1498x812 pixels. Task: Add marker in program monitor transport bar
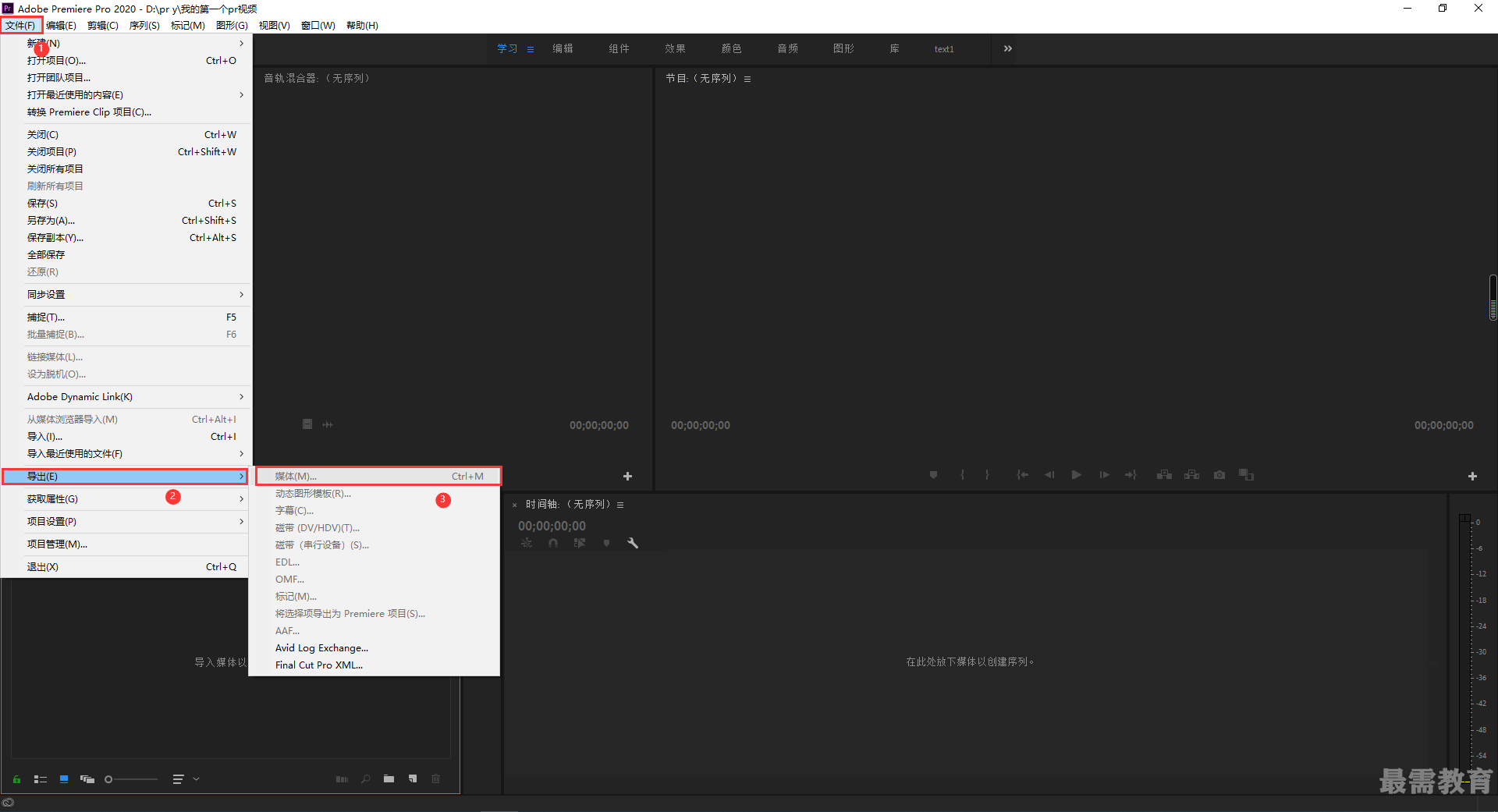[933, 475]
